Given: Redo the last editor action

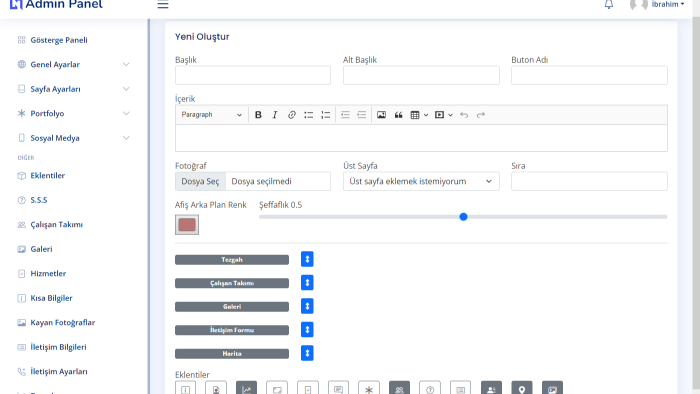Looking at the screenshot, I should 481,115.
